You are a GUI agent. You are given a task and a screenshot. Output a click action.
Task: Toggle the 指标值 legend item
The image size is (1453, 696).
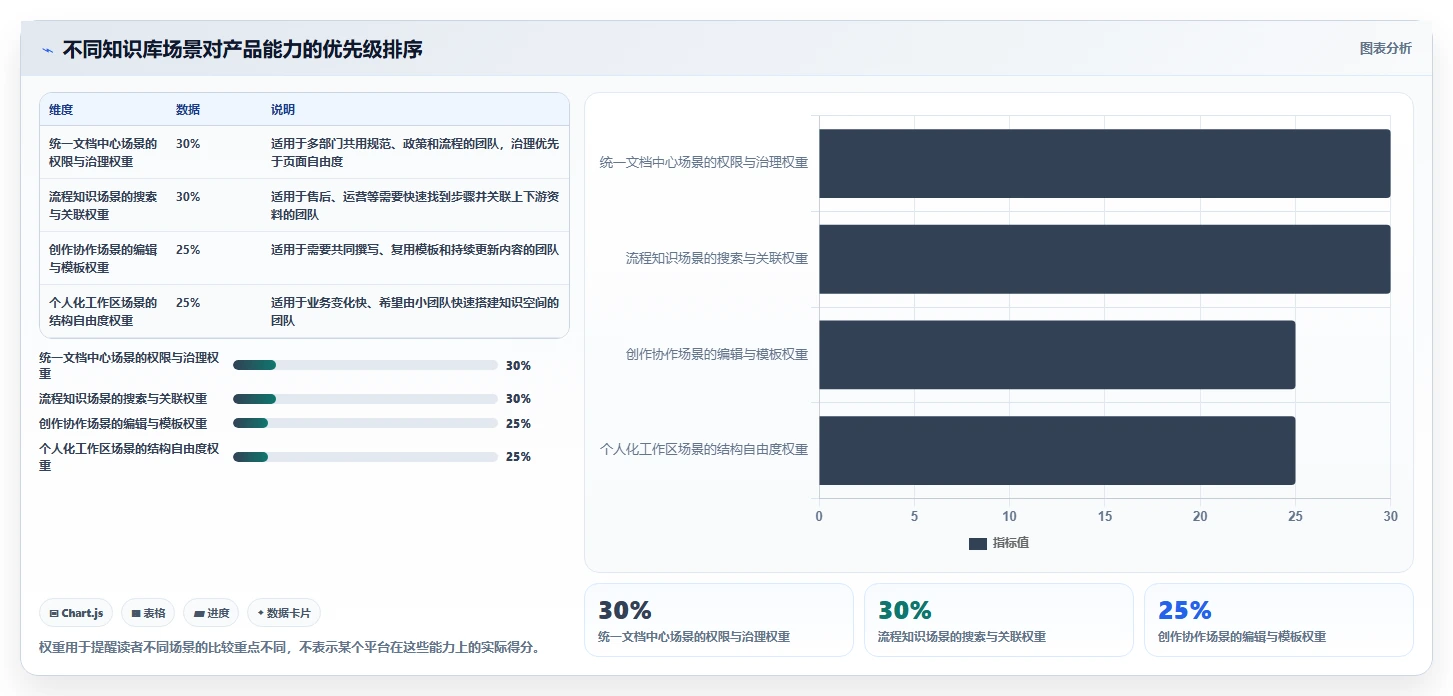[x=999, y=543]
